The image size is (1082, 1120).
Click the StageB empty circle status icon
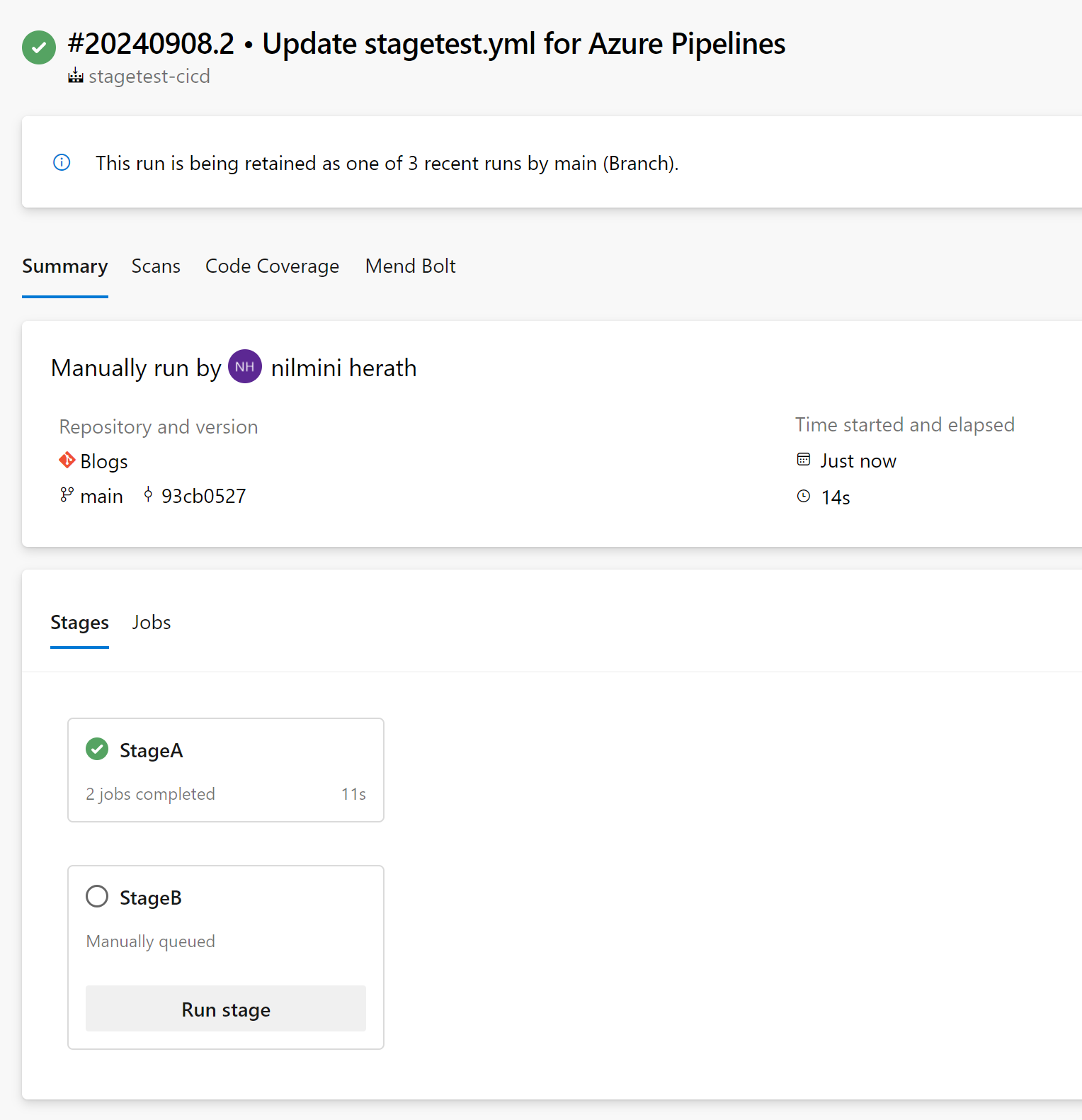coord(97,896)
